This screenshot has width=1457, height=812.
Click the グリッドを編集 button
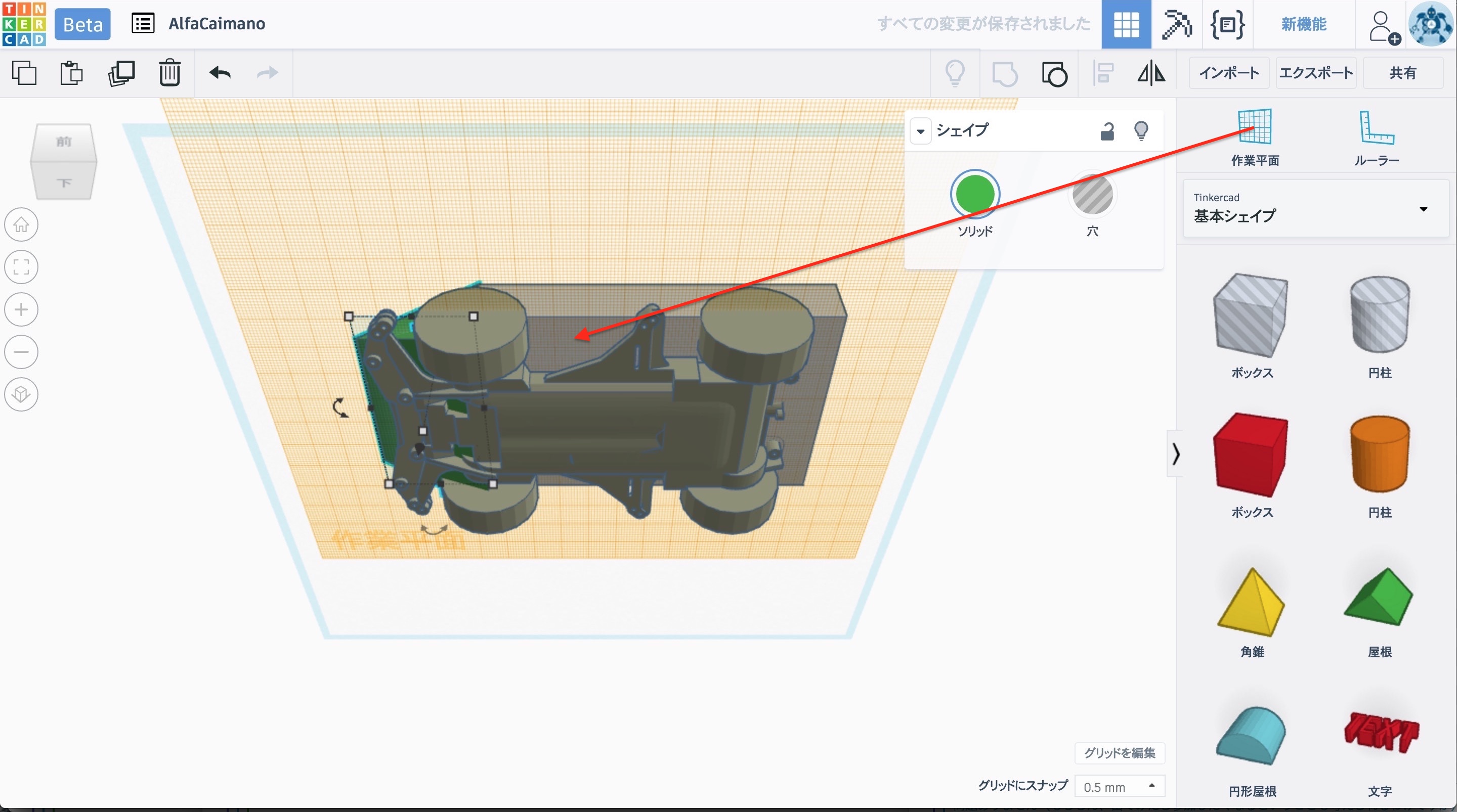pos(1120,753)
